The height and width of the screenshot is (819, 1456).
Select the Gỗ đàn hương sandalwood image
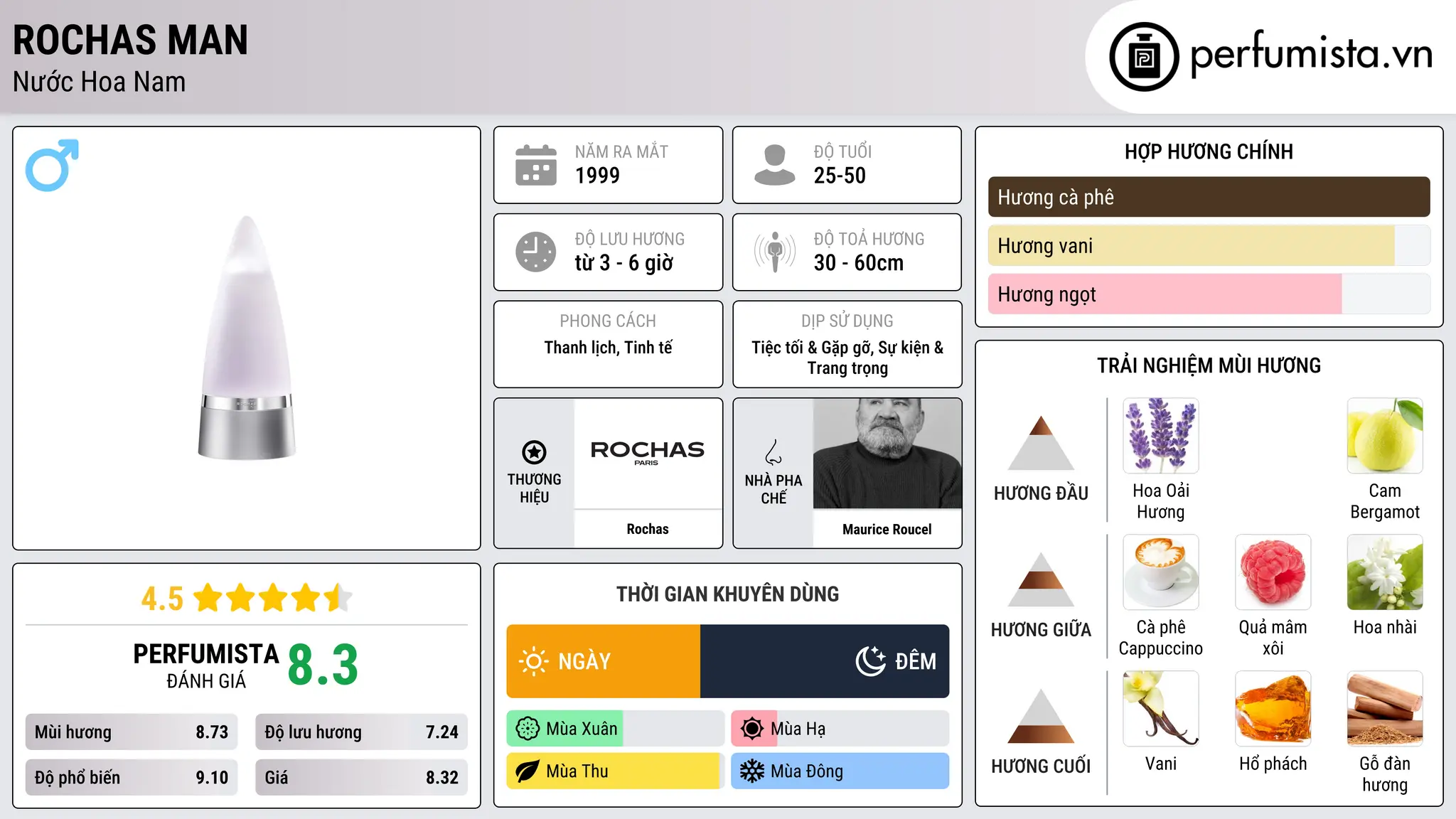1385,709
